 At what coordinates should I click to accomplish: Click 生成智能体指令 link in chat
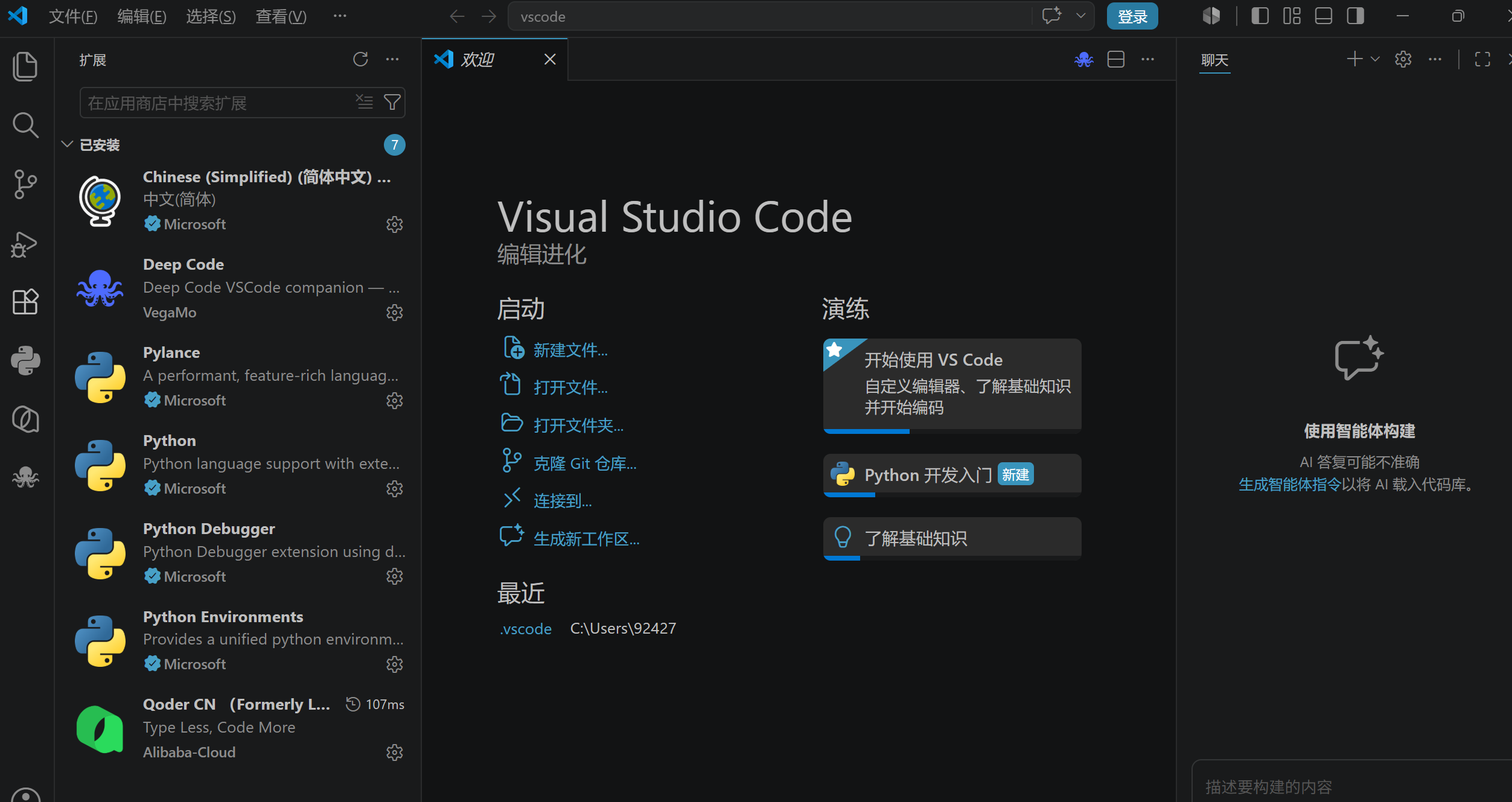point(1290,485)
